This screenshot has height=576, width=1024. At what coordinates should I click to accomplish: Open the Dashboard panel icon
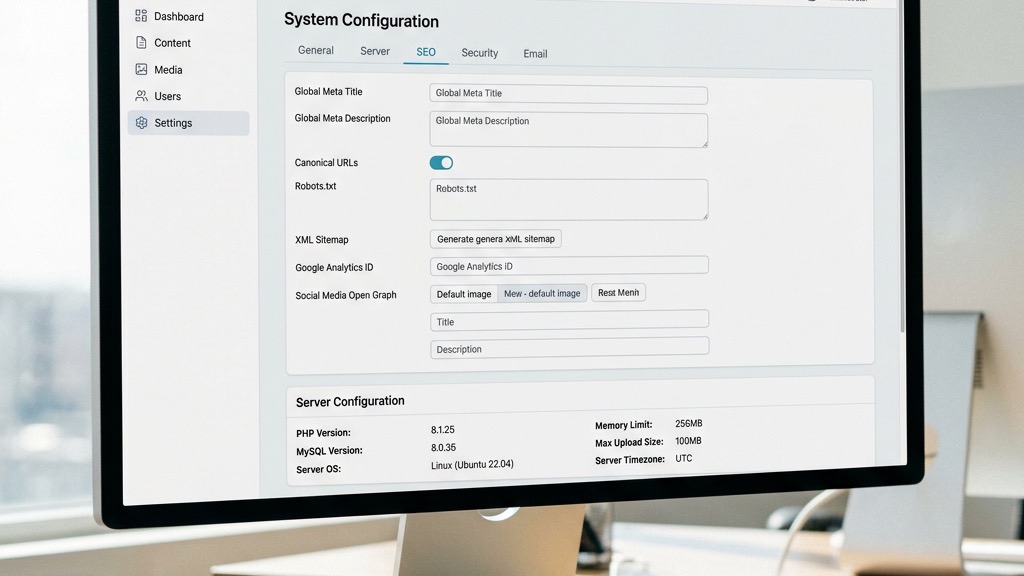140,15
